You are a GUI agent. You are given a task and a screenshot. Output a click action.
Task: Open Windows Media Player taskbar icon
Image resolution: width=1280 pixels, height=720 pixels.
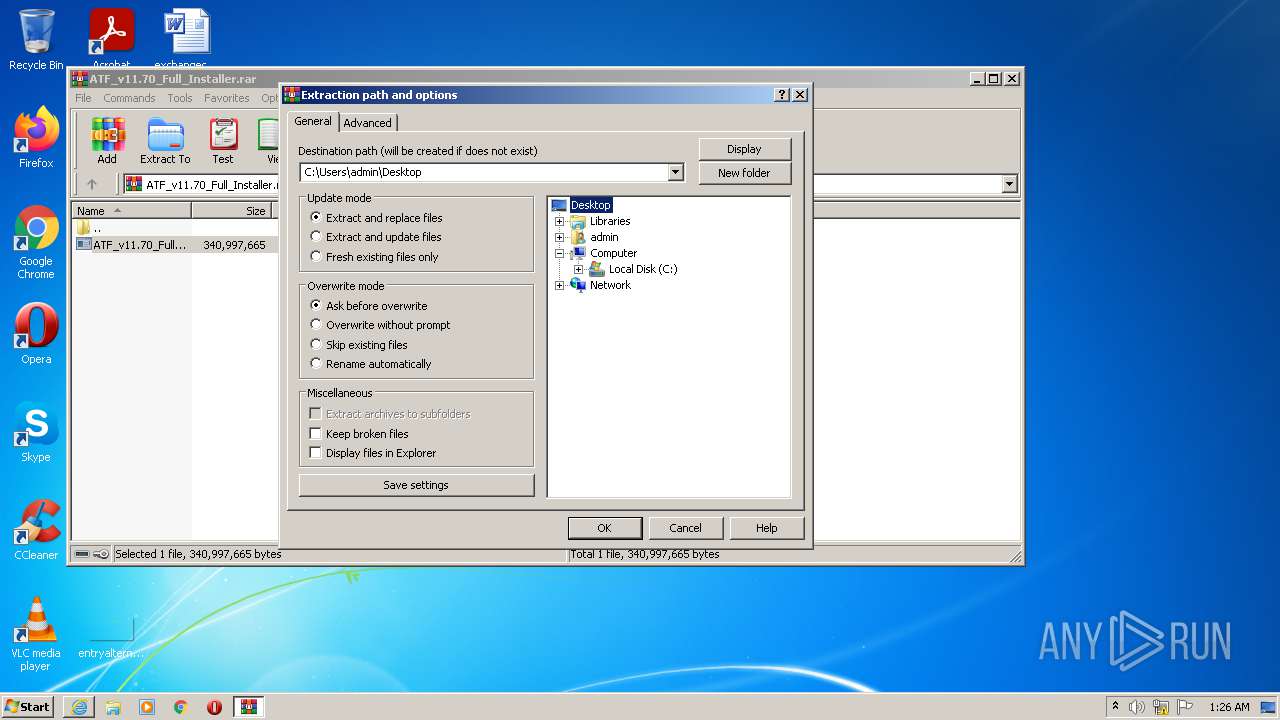(147, 707)
